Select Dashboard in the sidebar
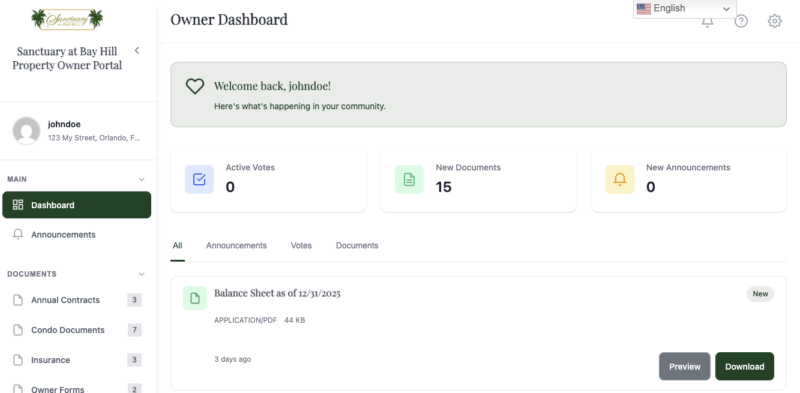Screen dimensions: 800x393 tap(77, 205)
